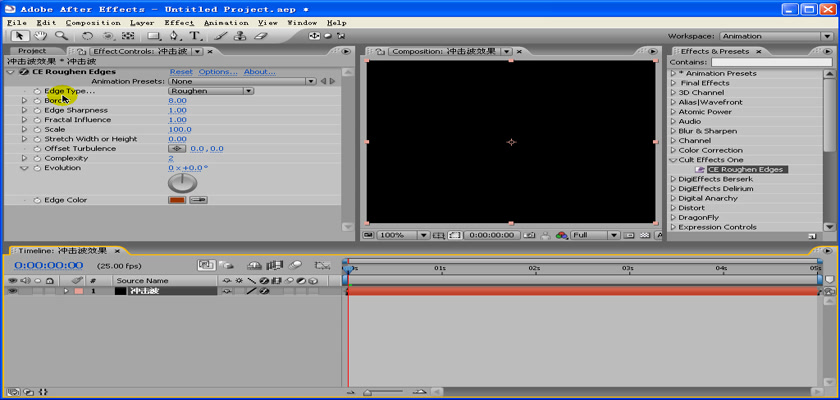Open the Animation Presets None dropdown

(x=242, y=81)
